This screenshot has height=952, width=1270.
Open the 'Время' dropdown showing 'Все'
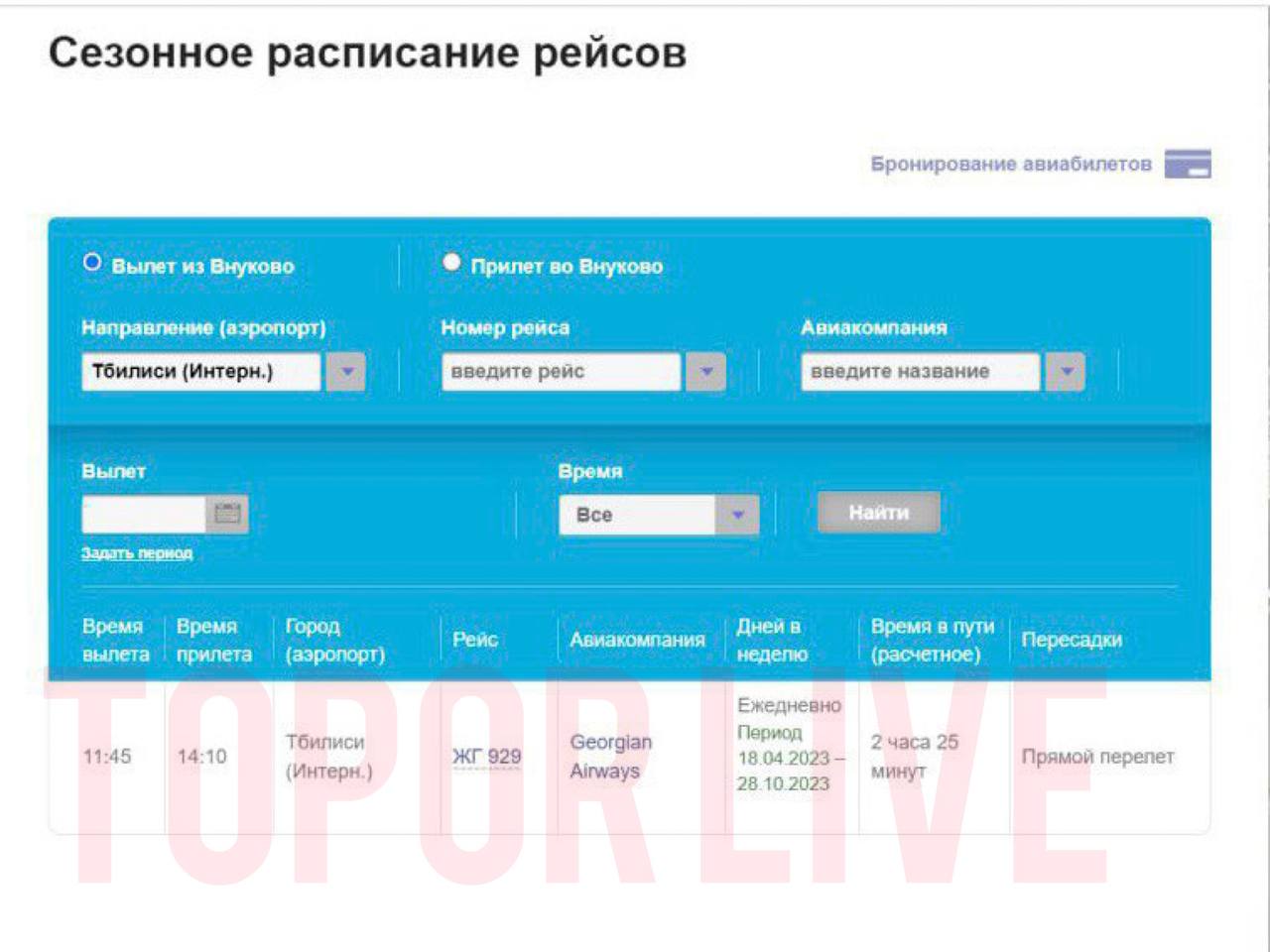(x=659, y=515)
